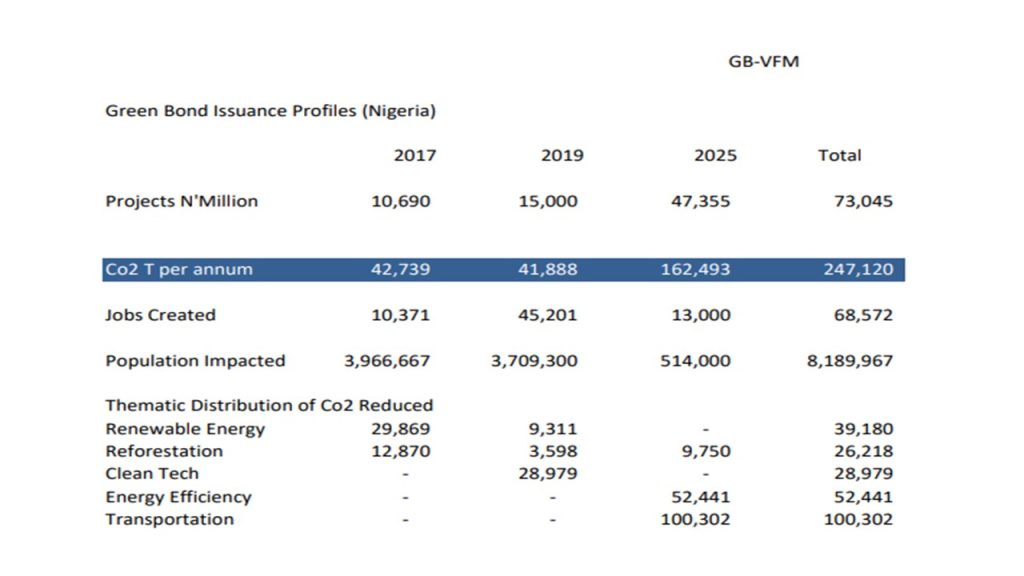Select the Population Impacted label

[184, 360]
